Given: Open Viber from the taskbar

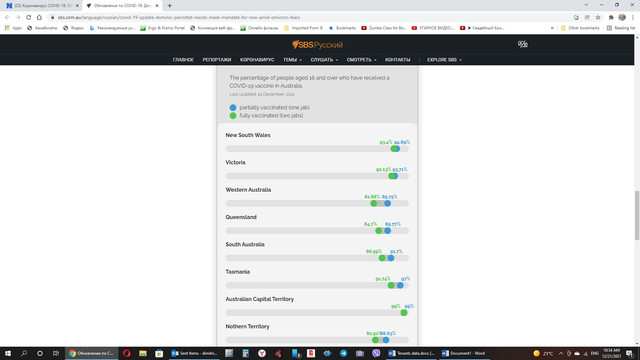Looking at the screenshot, I should (x=376, y=353).
